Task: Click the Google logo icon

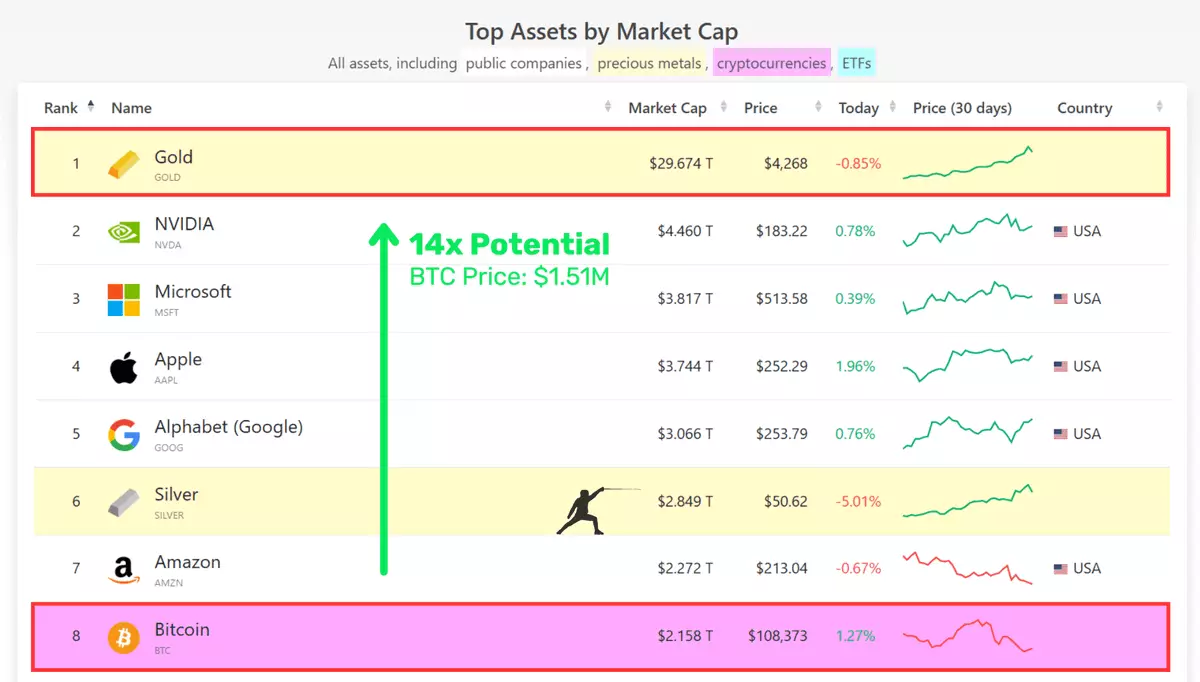Action: 124,434
